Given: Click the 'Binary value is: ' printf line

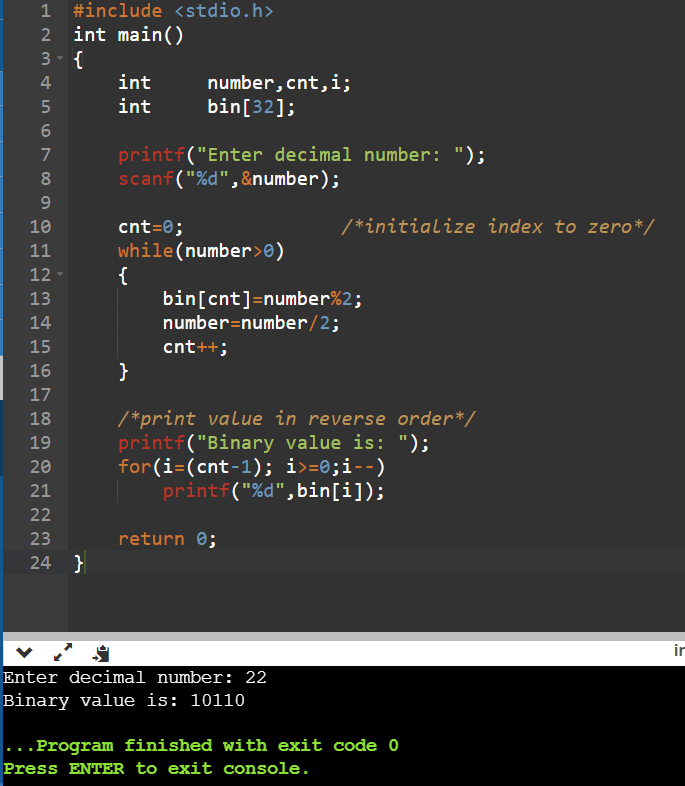Looking at the screenshot, I should 274,443.
